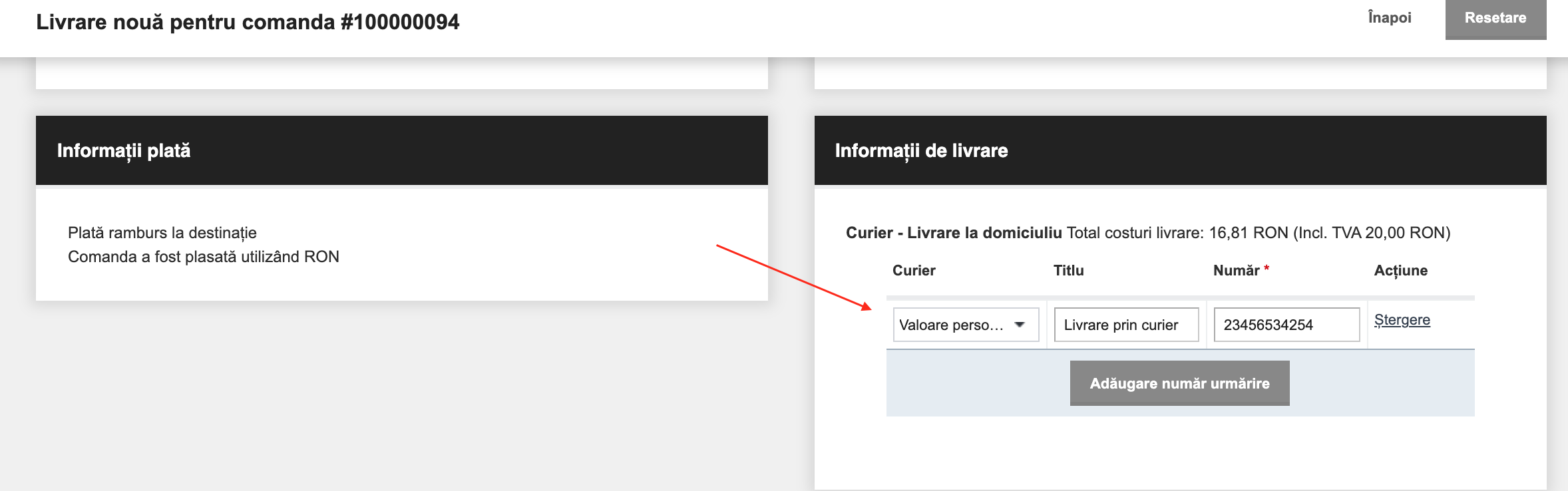Focus the tracking number field 23456534254

point(1286,325)
